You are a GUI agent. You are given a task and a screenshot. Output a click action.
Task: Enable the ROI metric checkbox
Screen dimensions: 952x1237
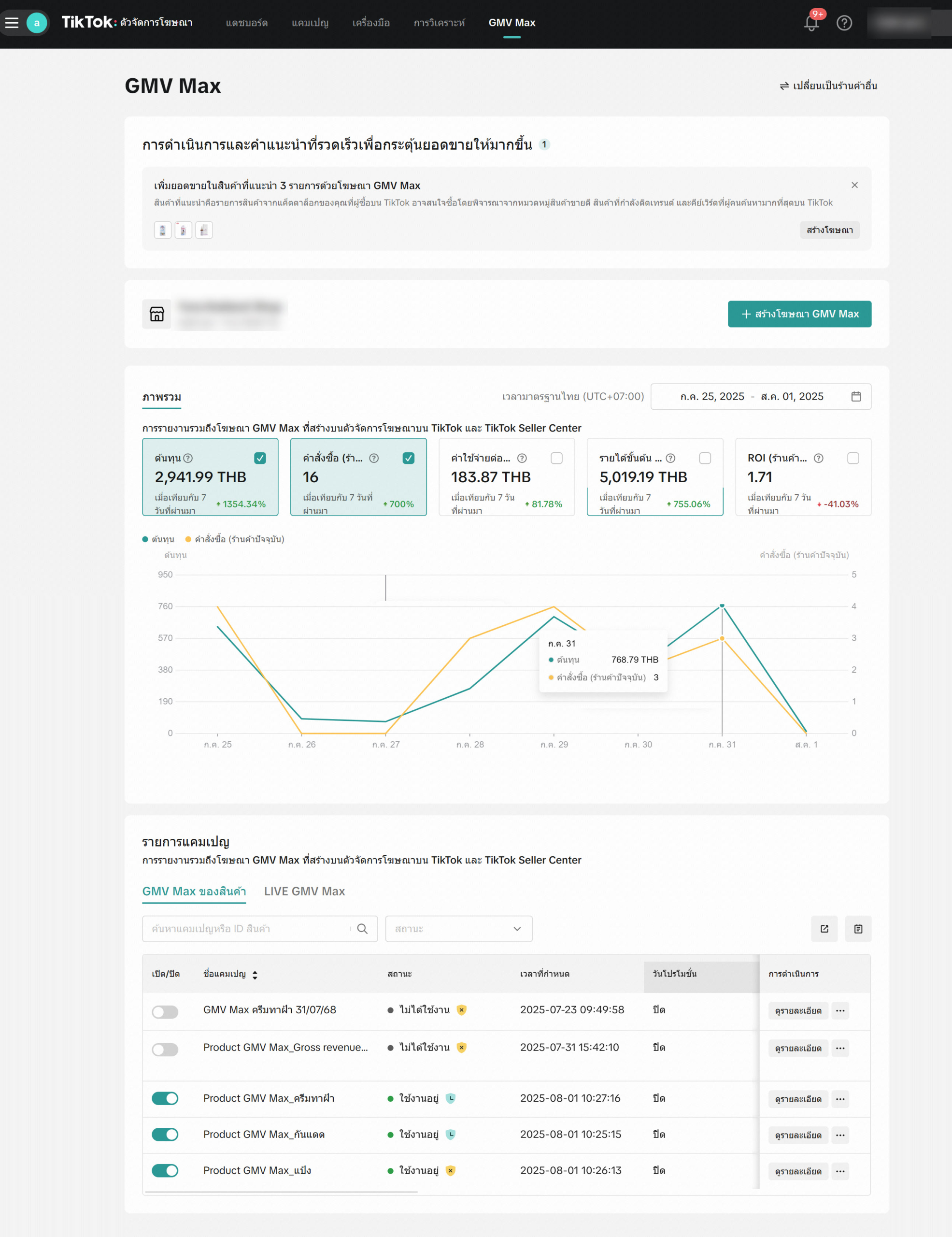pyautogui.click(x=853, y=458)
